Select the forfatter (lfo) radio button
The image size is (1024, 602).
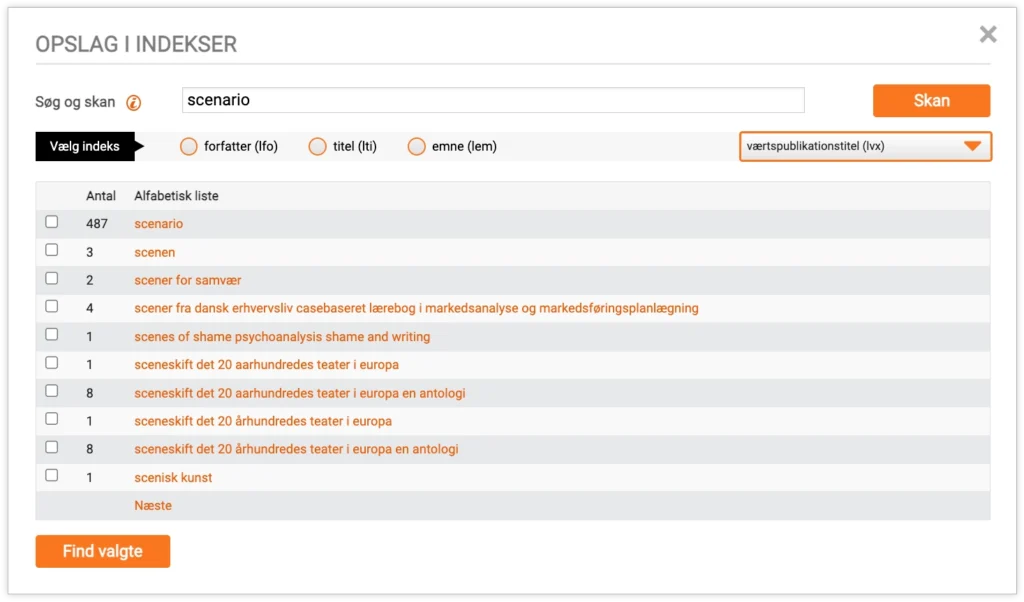point(189,147)
